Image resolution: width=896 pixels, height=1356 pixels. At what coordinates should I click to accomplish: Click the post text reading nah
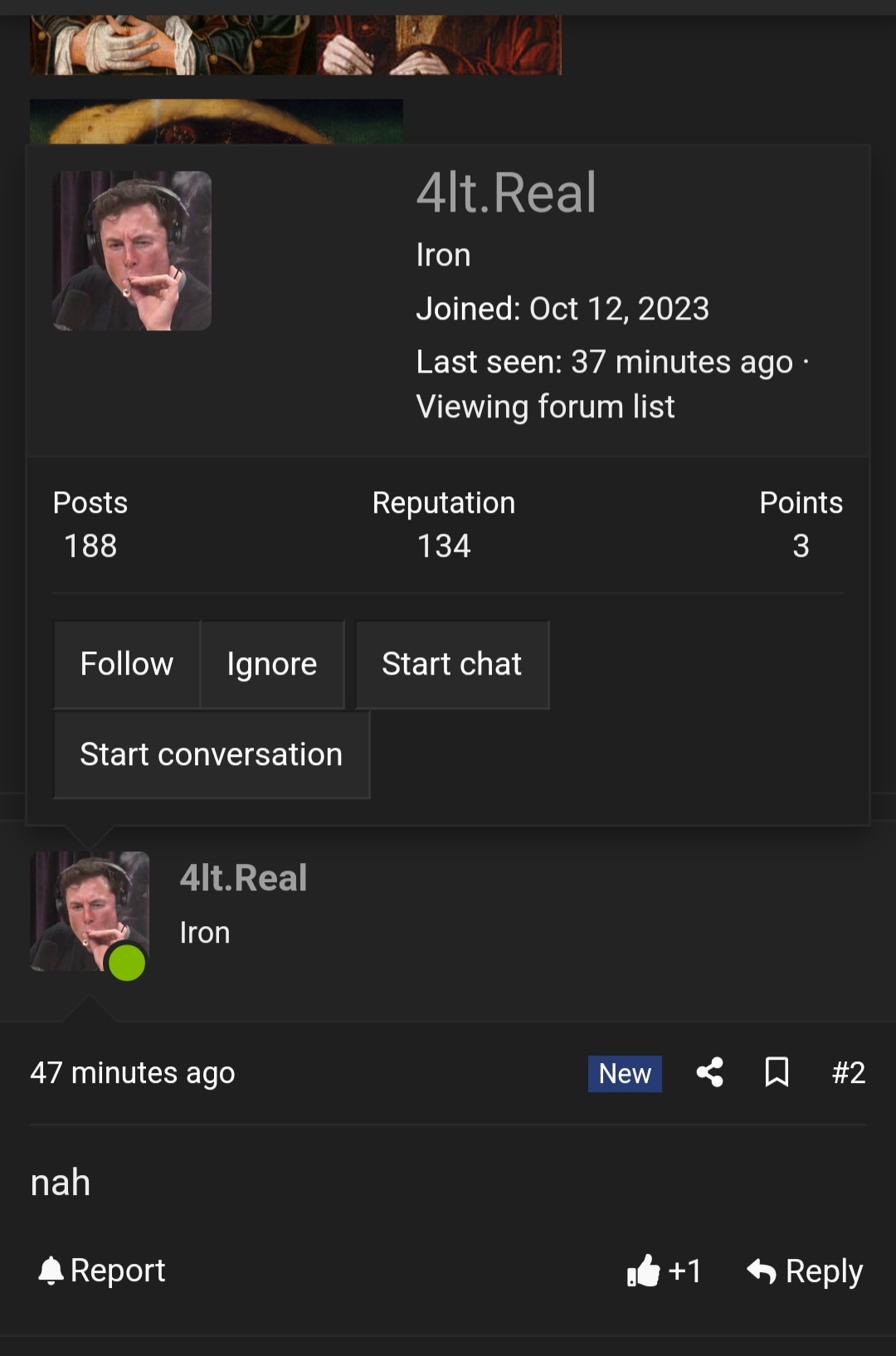click(60, 1182)
